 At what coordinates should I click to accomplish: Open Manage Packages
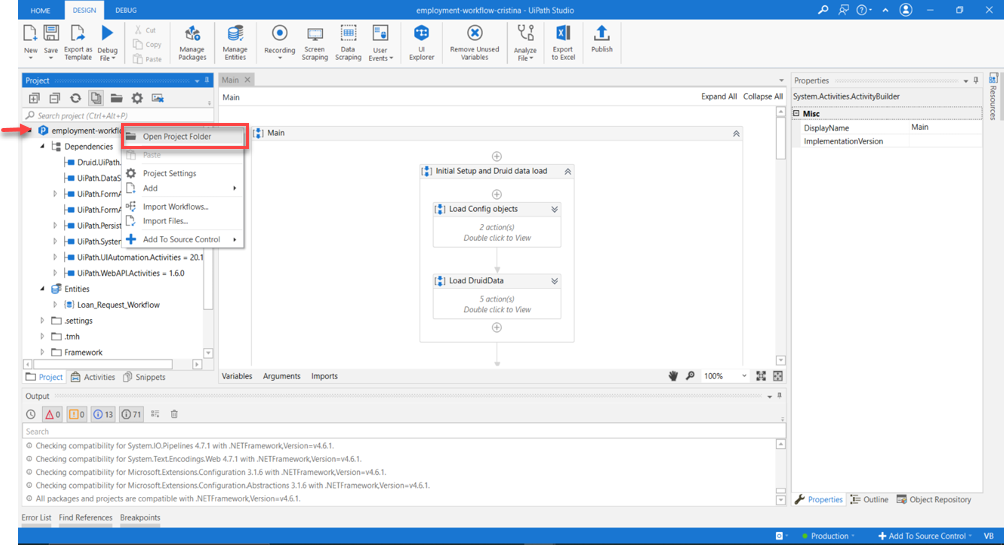(x=192, y=43)
